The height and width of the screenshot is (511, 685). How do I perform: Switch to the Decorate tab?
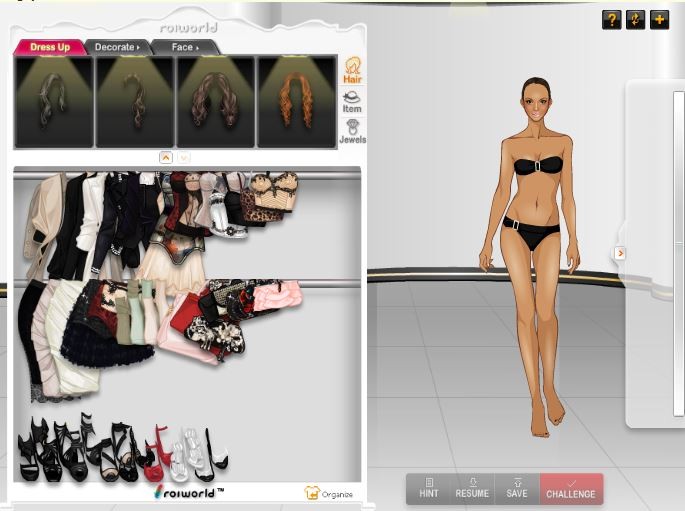[115, 47]
